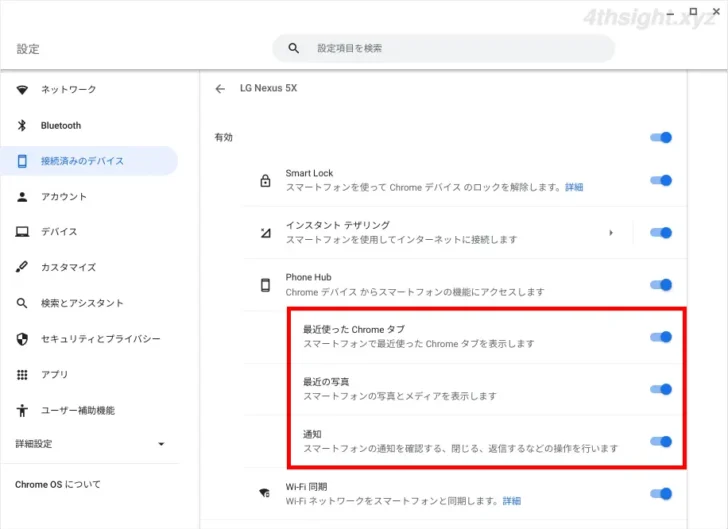The height and width of the screenshot is (529, 728).
Task: Click the Wi-Fi network sidebar icon
Action: (x=22, y=90)
